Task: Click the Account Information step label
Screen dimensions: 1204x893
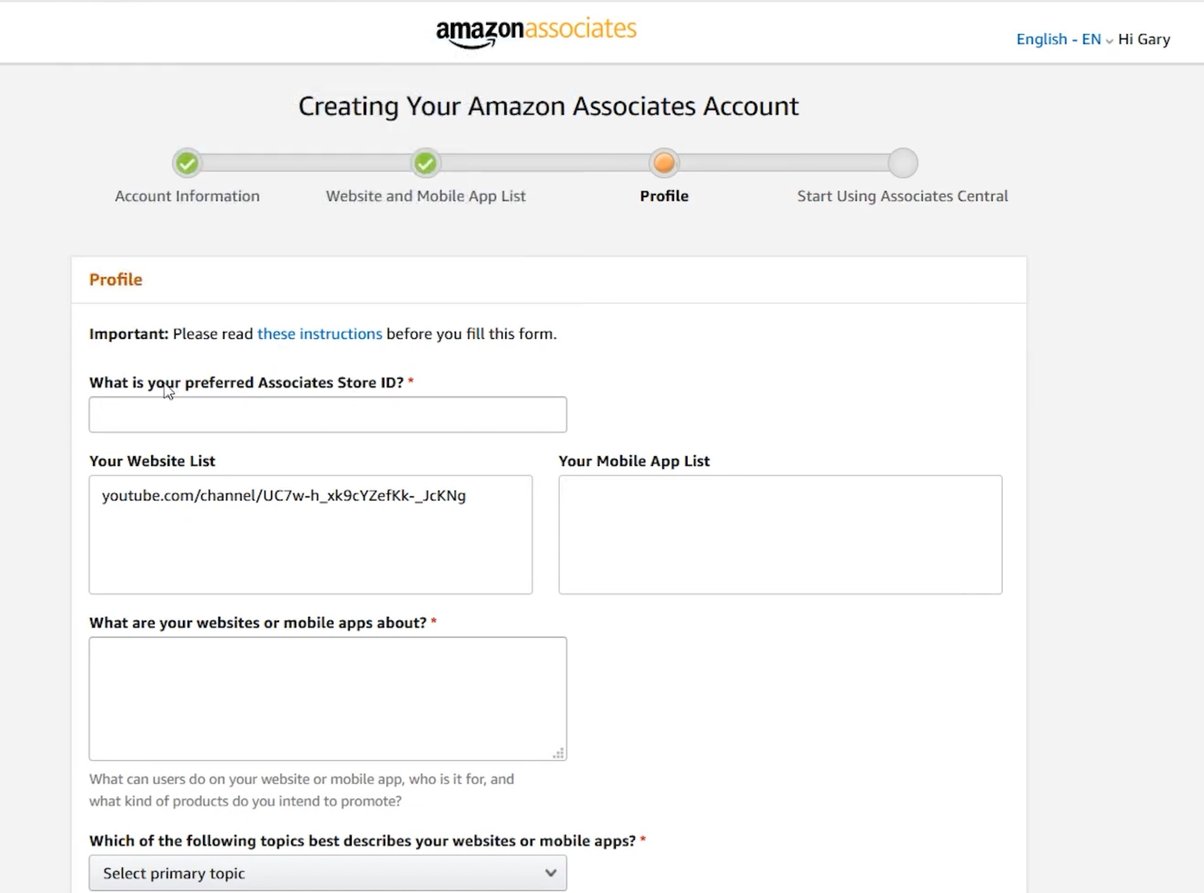Action: (187, 196)
